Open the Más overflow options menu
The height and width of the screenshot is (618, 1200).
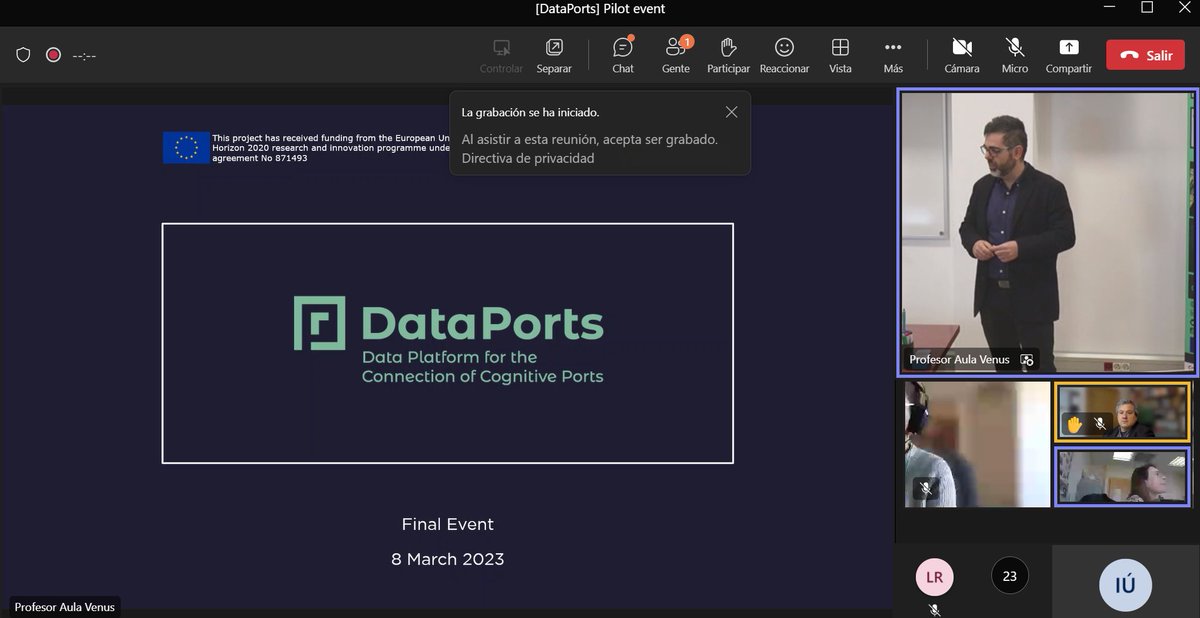coord(892,55)
